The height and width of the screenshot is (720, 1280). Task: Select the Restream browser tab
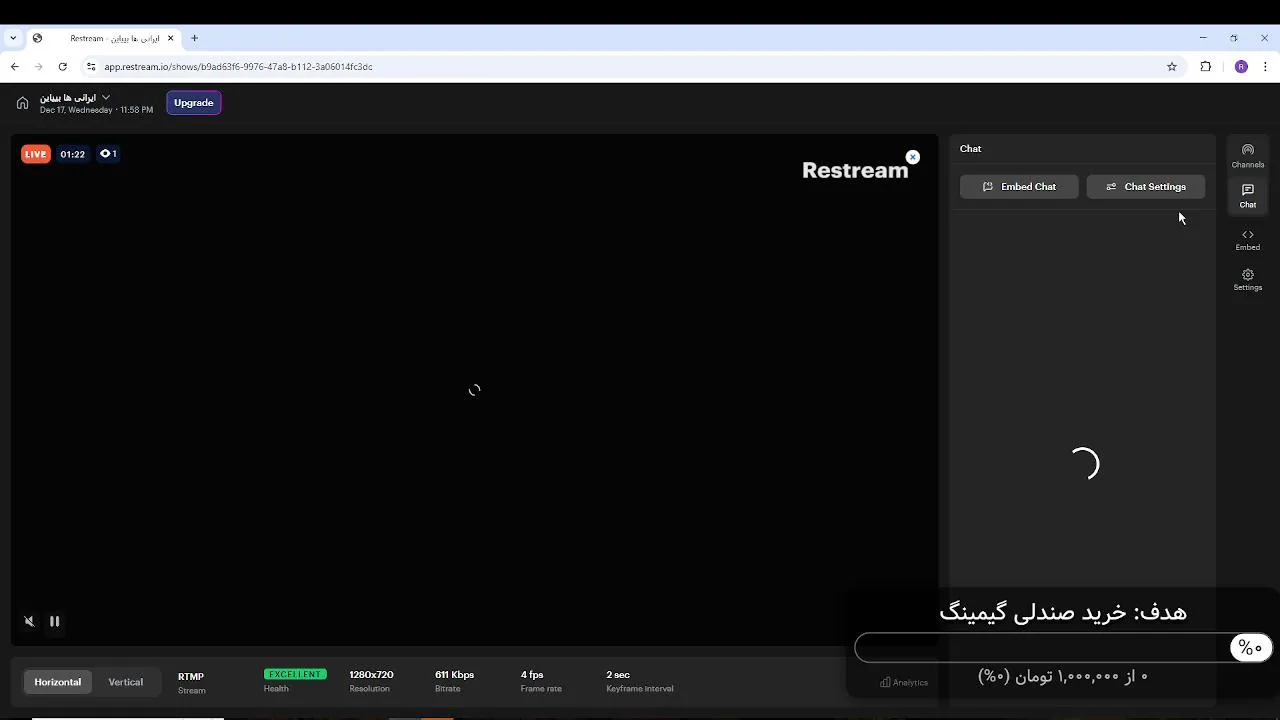[103, 38]
